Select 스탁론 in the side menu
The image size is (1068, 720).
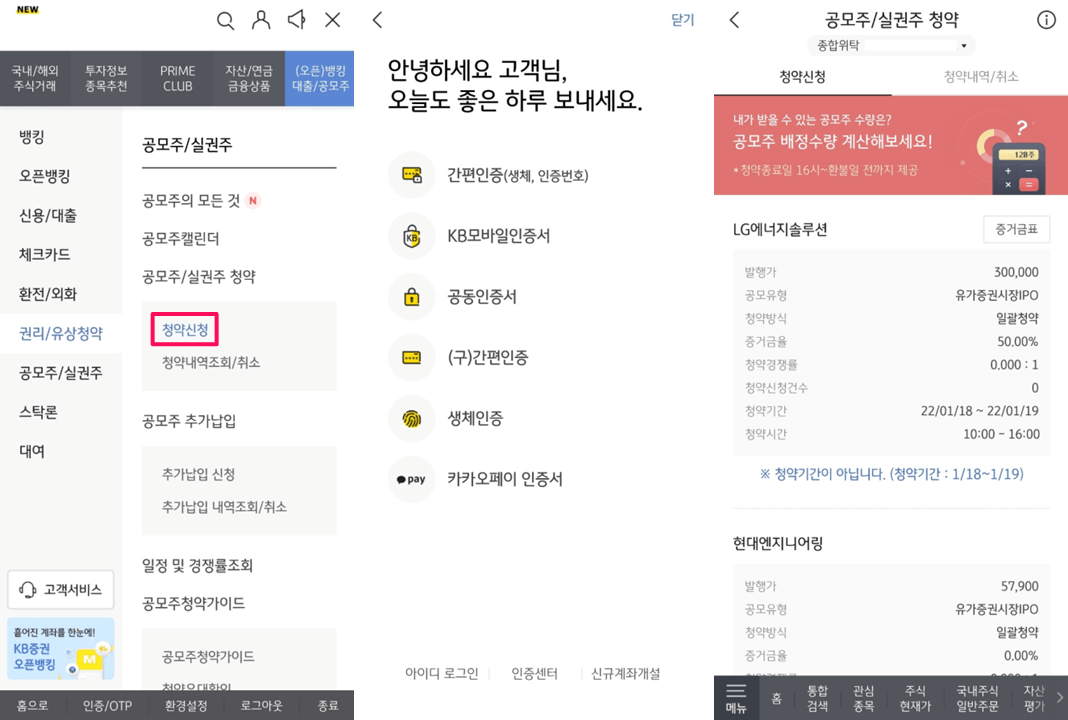[x=38, y=412]
